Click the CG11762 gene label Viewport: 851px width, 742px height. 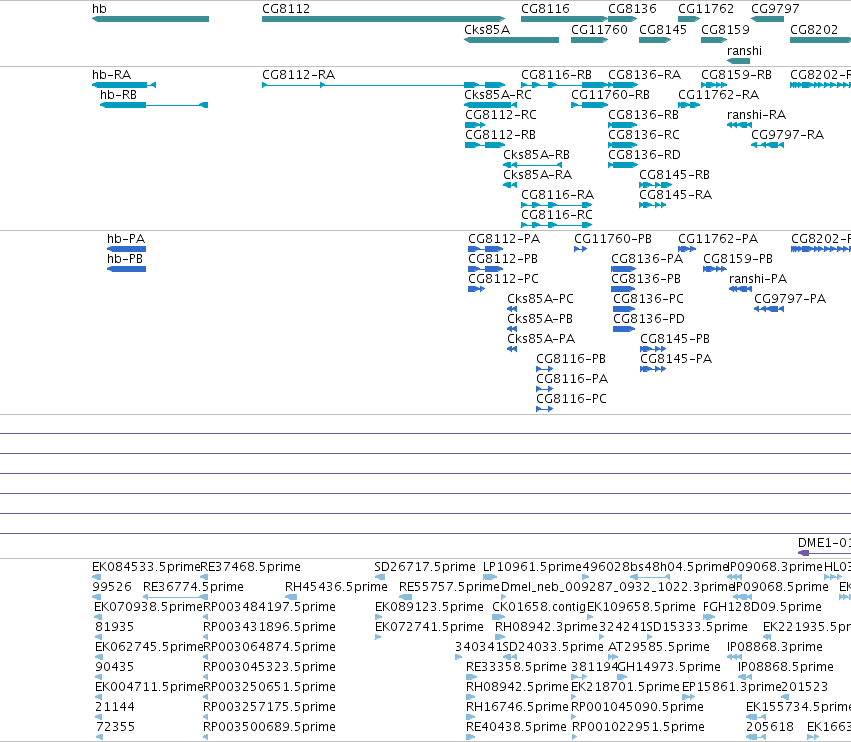706,9
